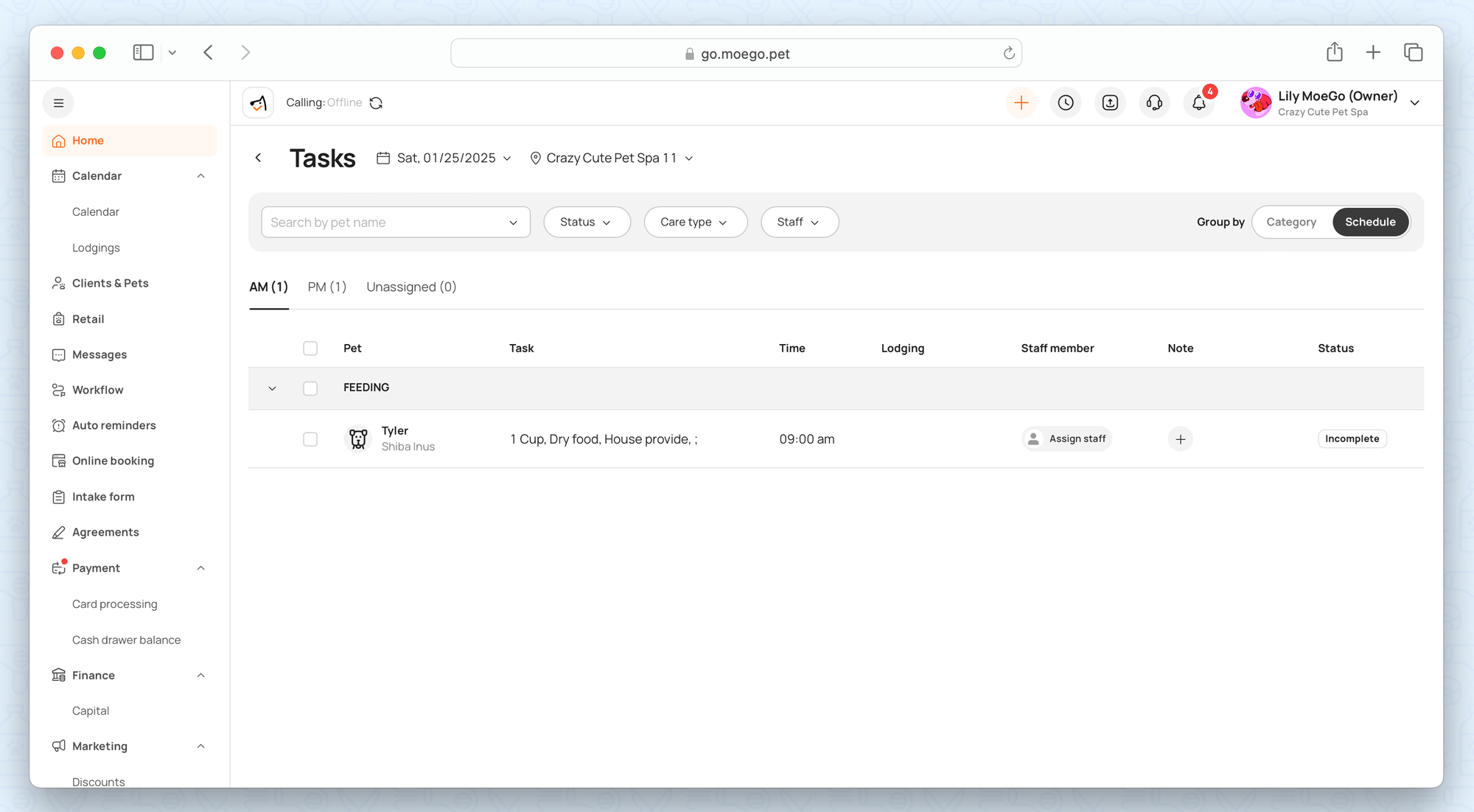Tick the checkbox for Tyler's task
The height and width of the screenshot is (812, 1474).
pos(310,439)
